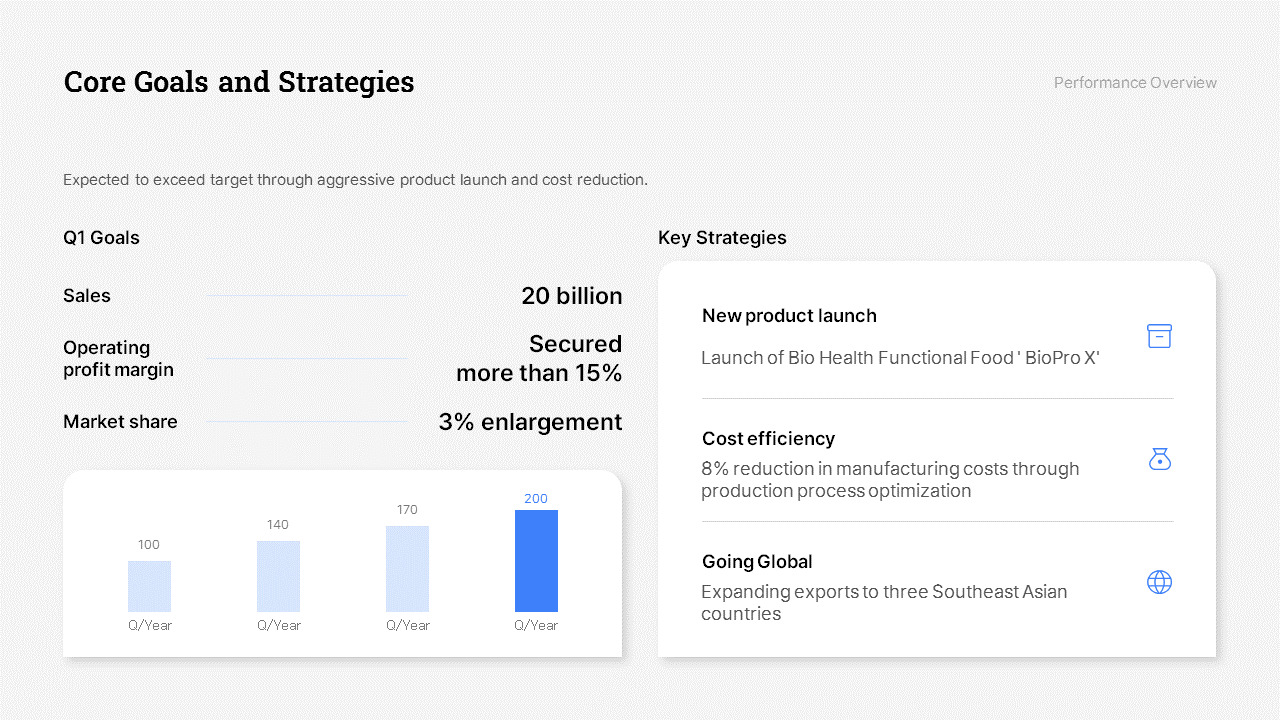The height and width of the screenshot is (720, 1280).
Task: Click the blue highlighted bar labeled 200
Action: 536,560
